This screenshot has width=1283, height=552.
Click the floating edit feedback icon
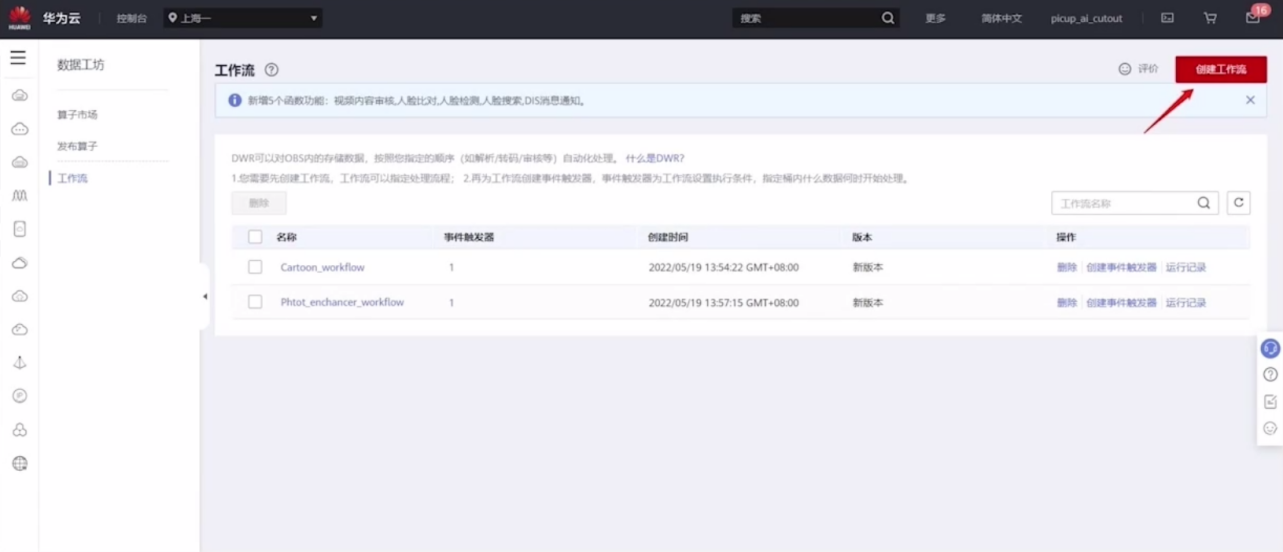1270,402
